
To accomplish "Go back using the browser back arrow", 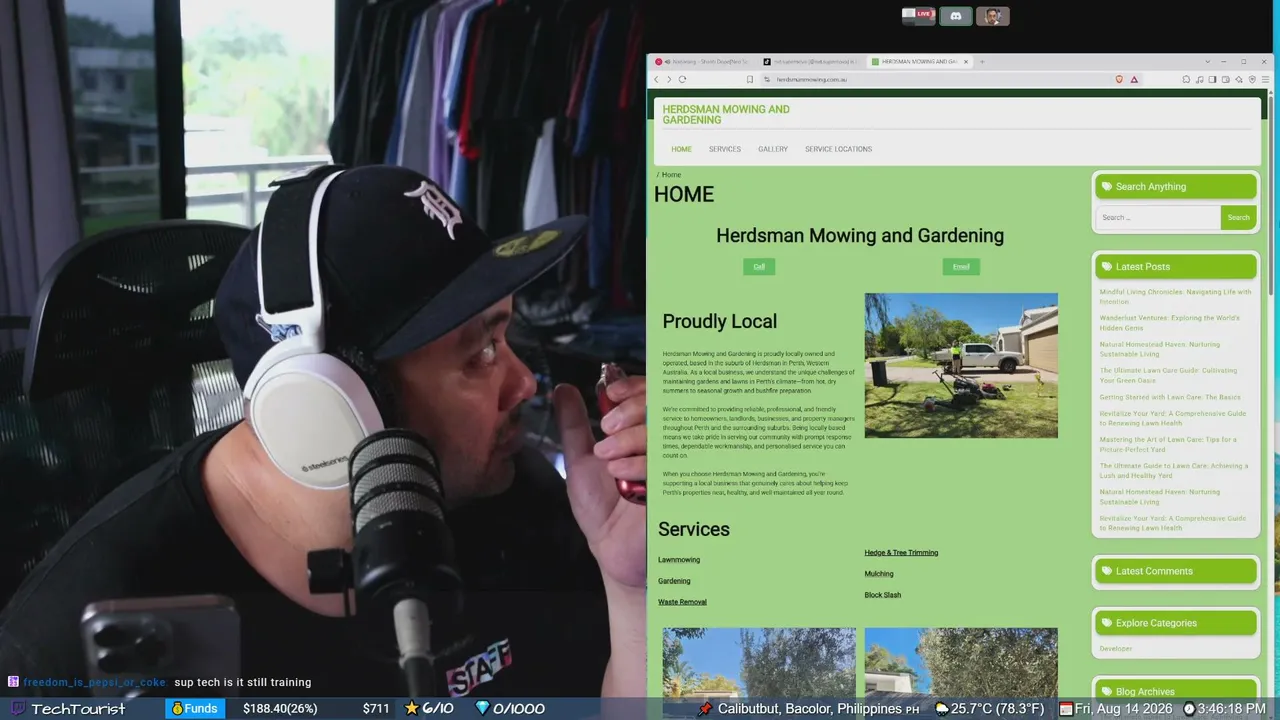I will (x=657, y=79).
